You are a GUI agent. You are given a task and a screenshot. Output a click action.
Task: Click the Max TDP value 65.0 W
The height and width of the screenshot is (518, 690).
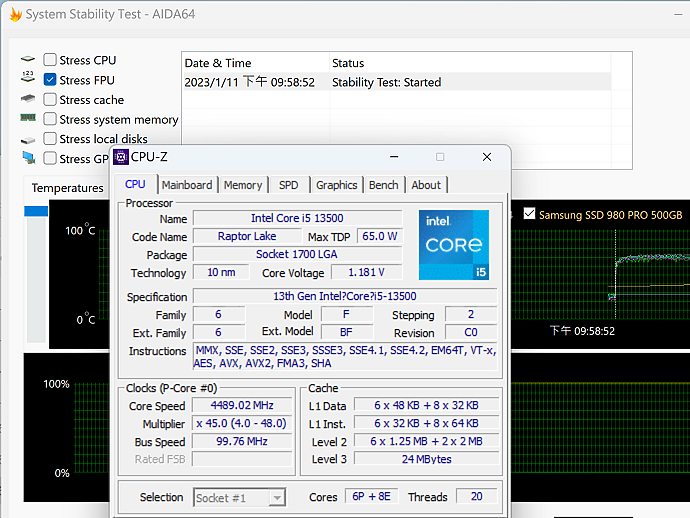[379, 236]
